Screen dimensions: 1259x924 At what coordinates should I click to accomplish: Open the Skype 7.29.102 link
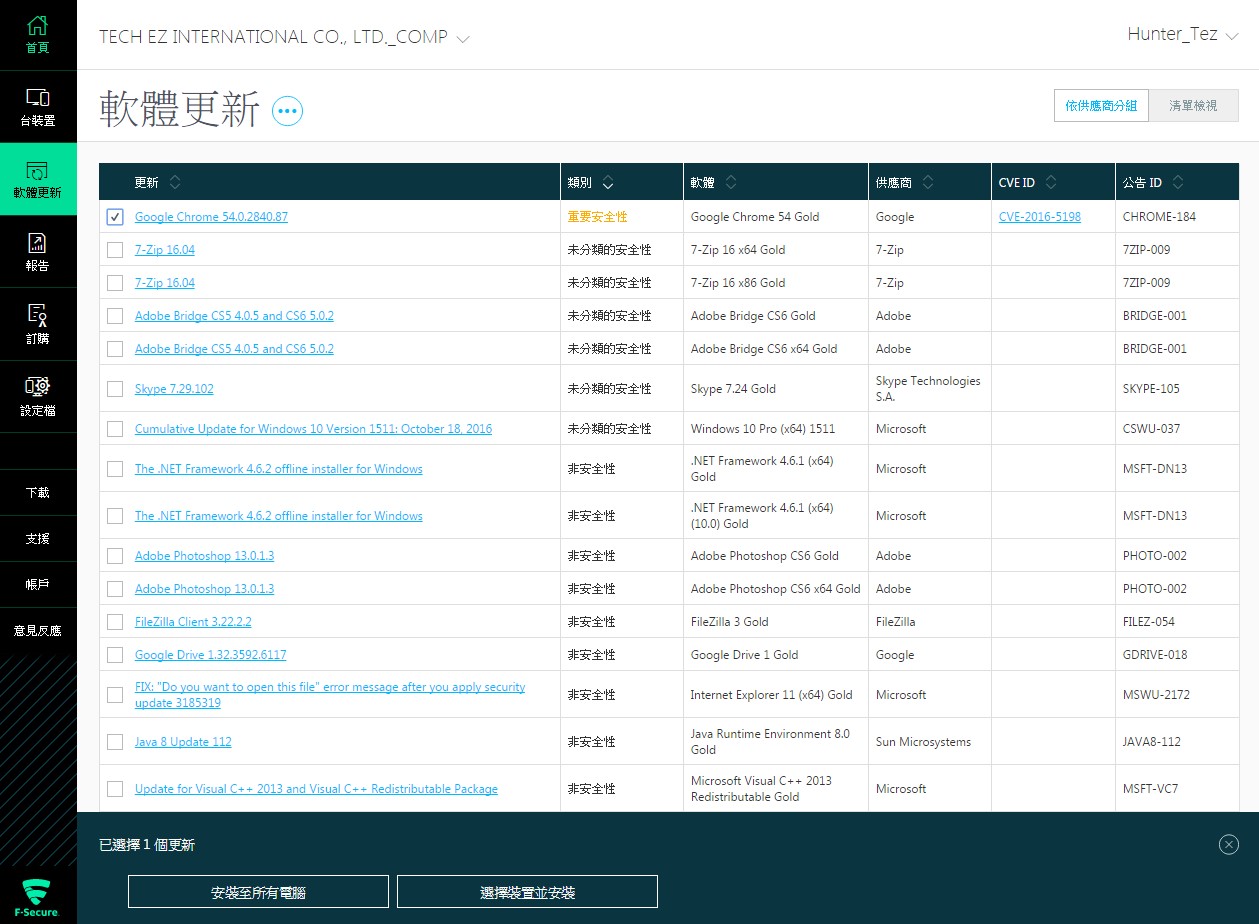click(174, 389)
